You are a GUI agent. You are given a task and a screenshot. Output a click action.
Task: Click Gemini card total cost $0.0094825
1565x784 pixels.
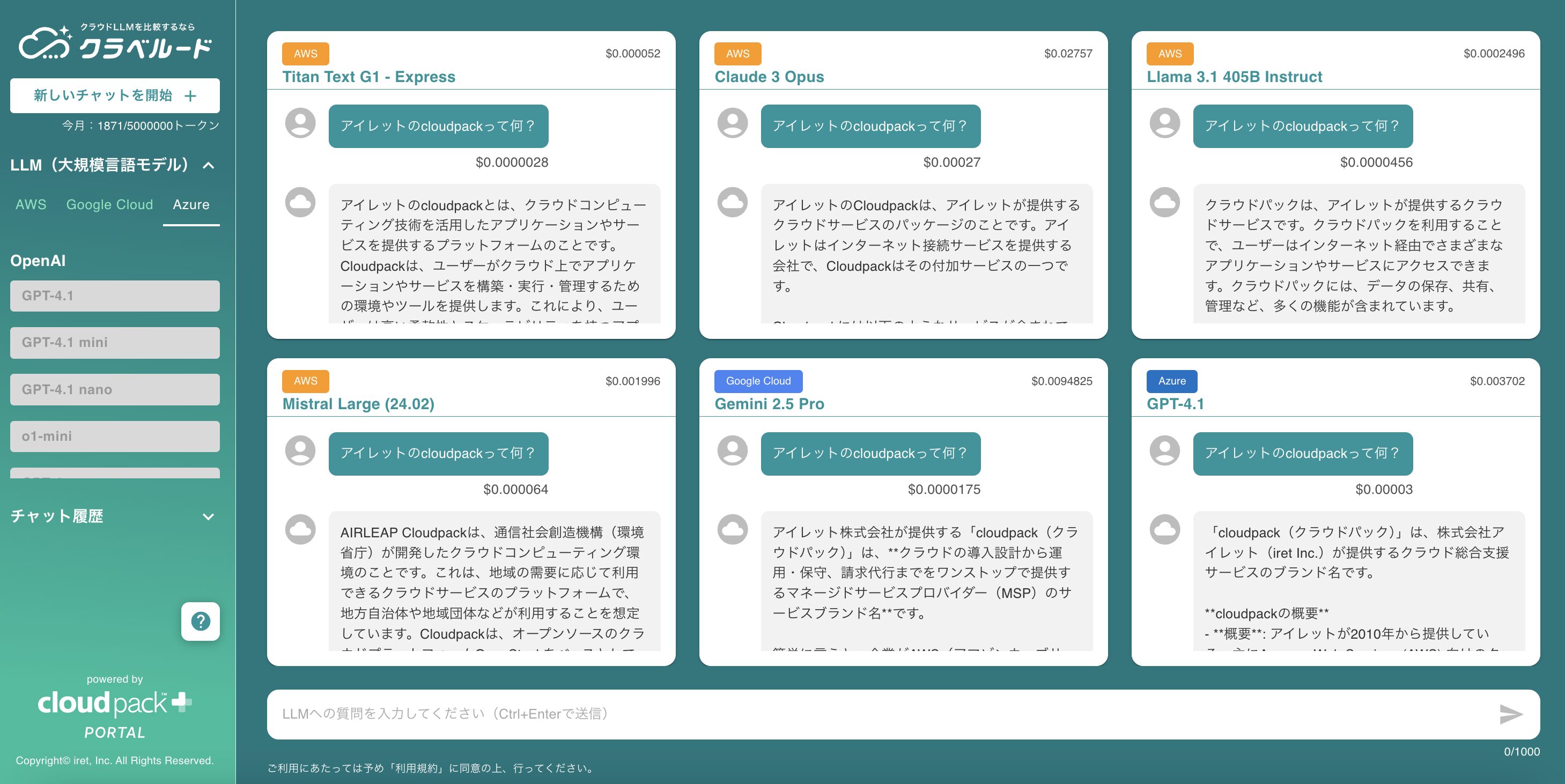coord(1061,381)
